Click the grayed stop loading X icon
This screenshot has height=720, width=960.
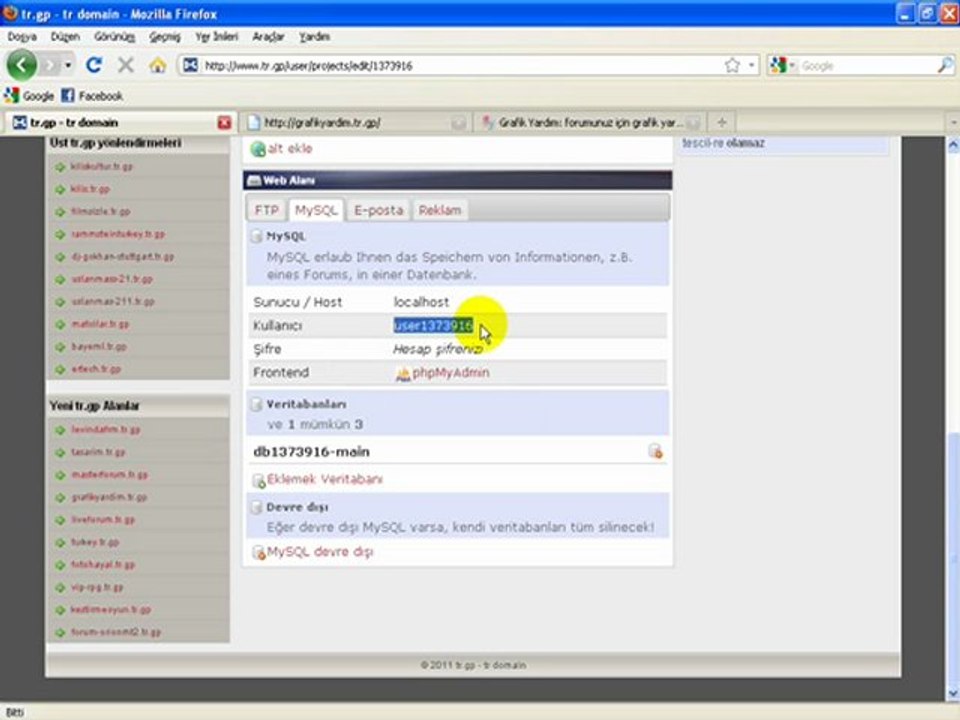126,65
